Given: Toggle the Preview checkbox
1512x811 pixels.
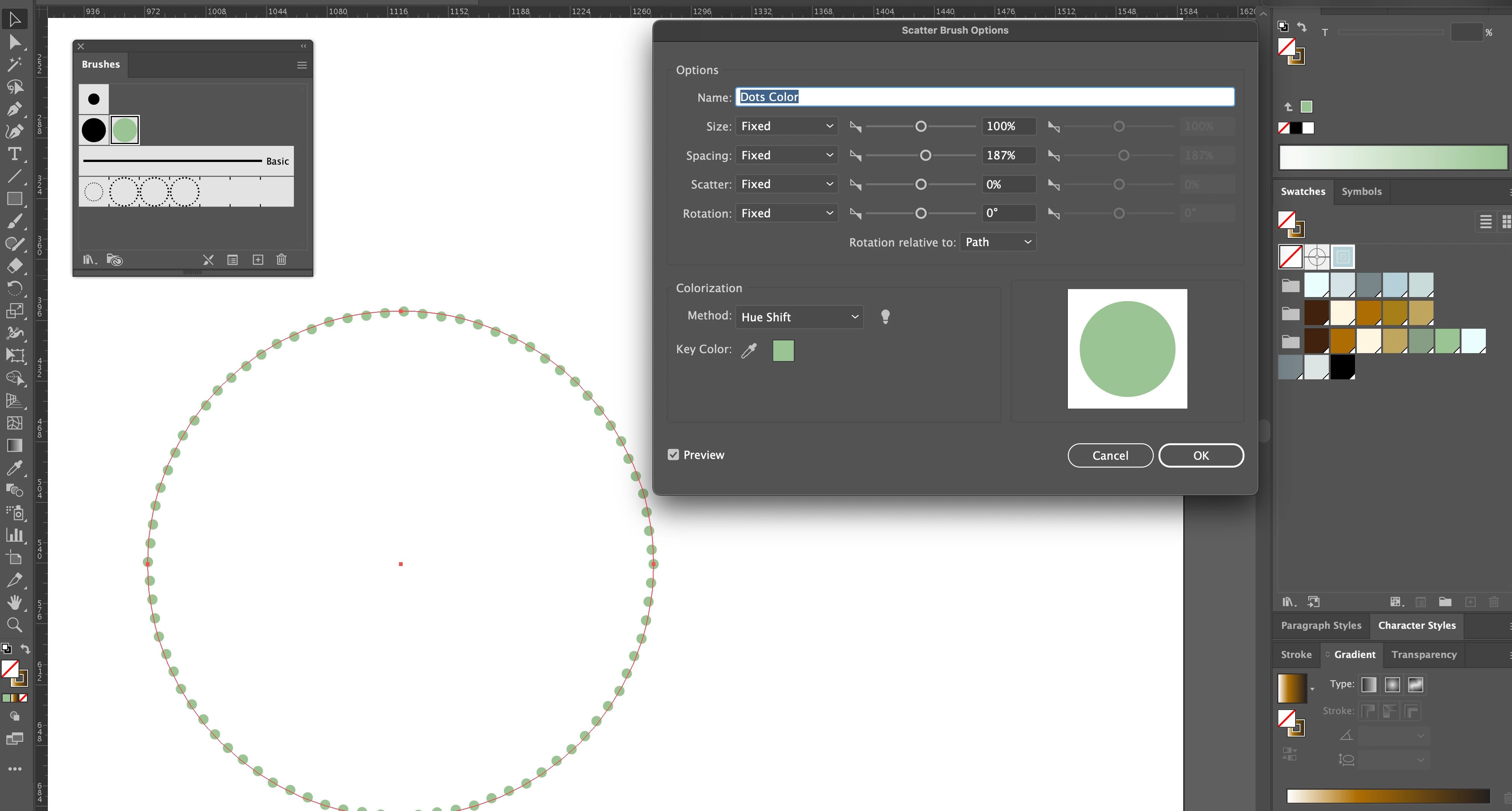Looking at the screenshot, I should click(x=673, y=455).
